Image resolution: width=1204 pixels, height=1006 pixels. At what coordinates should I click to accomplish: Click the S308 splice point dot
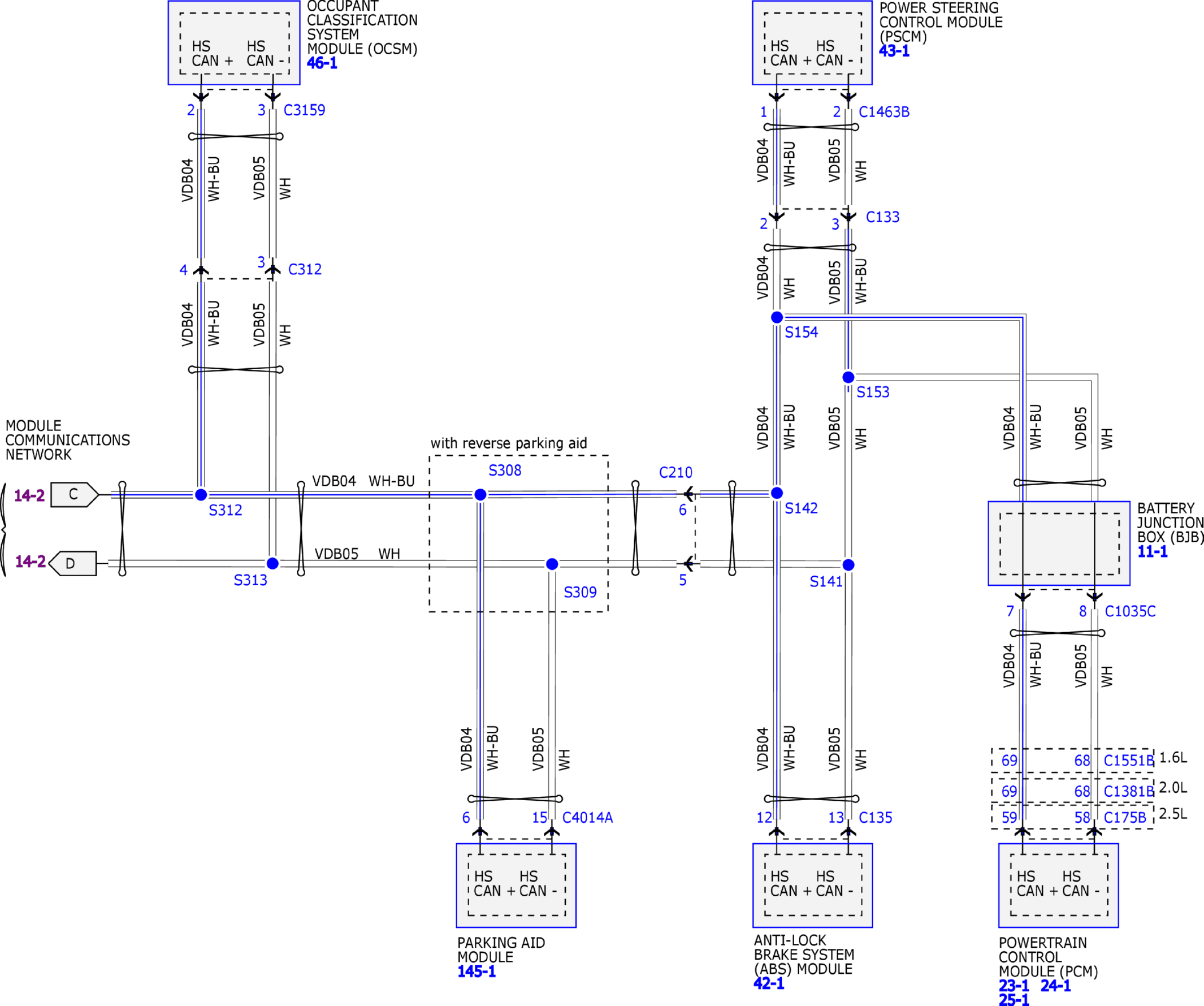point(480,494)
